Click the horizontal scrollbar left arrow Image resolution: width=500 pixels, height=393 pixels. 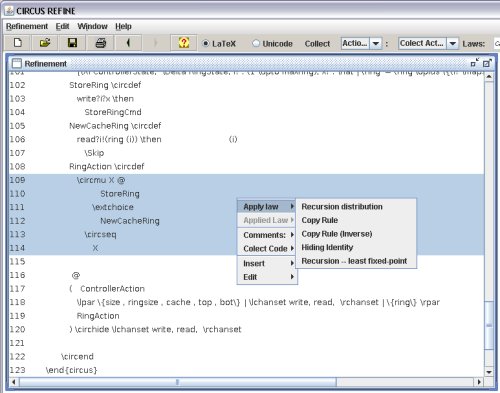tap(14, 382)
